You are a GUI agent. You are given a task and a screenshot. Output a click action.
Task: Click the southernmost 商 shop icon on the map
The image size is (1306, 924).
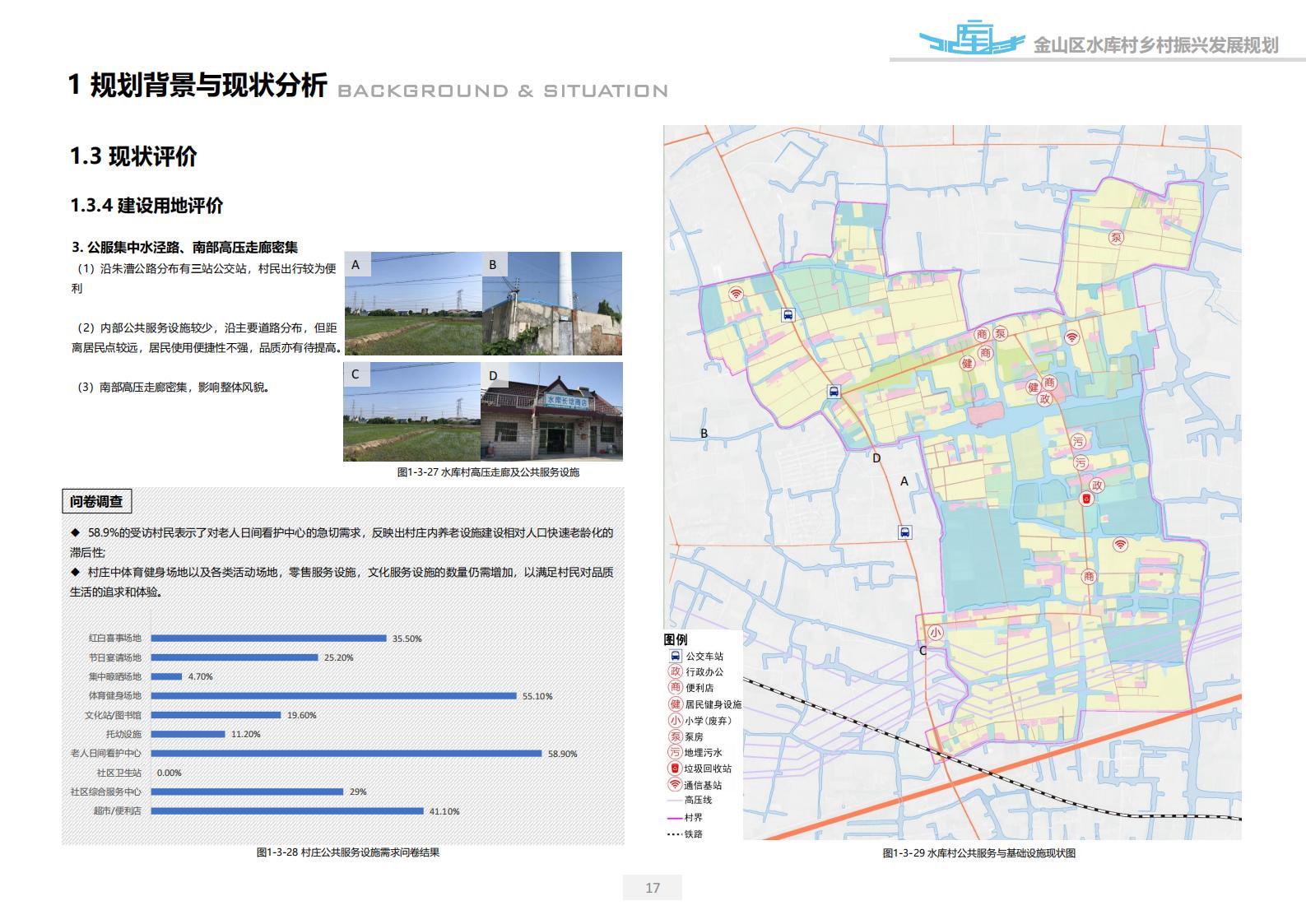[x=1089, y=576]
